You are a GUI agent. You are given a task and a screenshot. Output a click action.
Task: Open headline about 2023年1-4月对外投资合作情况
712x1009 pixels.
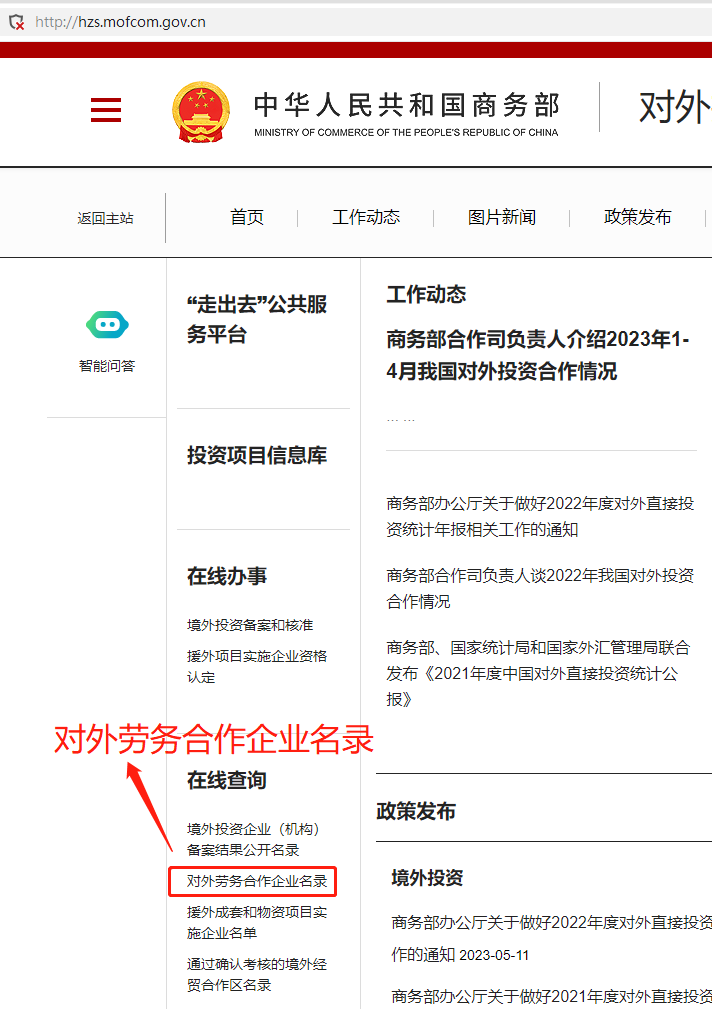click(537, 355)
